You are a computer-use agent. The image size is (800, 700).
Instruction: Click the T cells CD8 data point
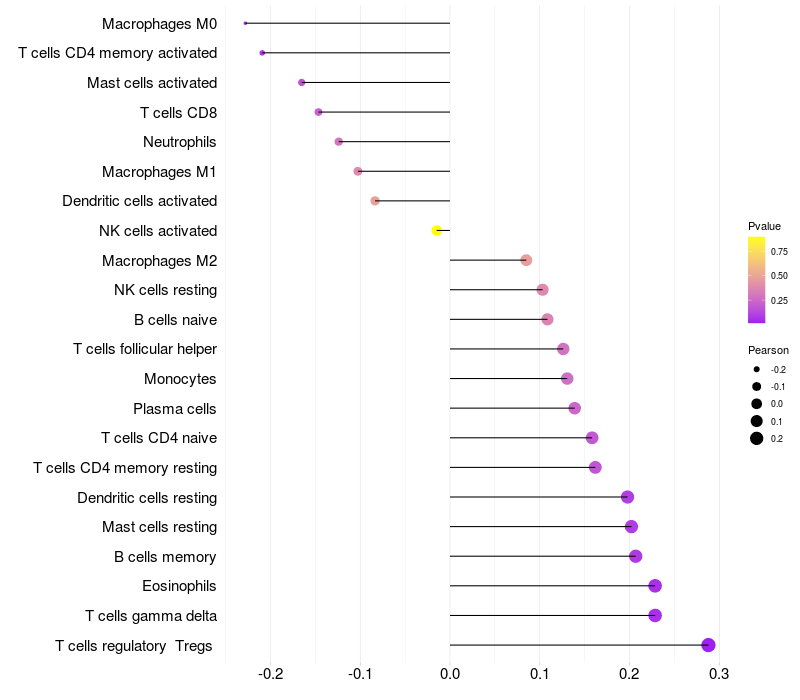[318, 112]
